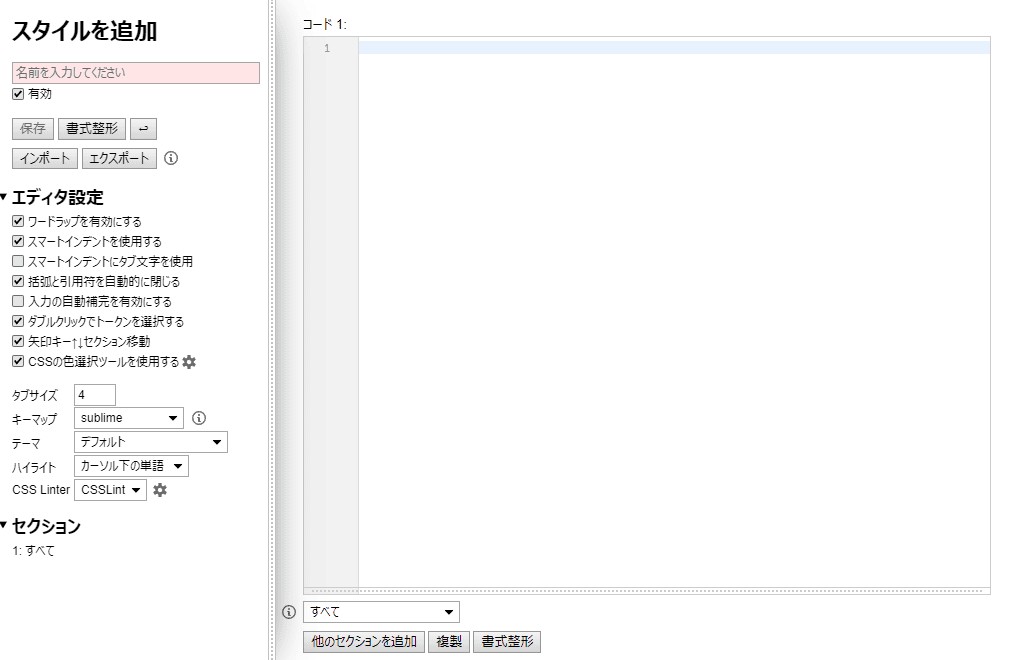Jump to section 1: すべて in the list
This screenshot has height=660, width=1011.
(x=34, y=551)
